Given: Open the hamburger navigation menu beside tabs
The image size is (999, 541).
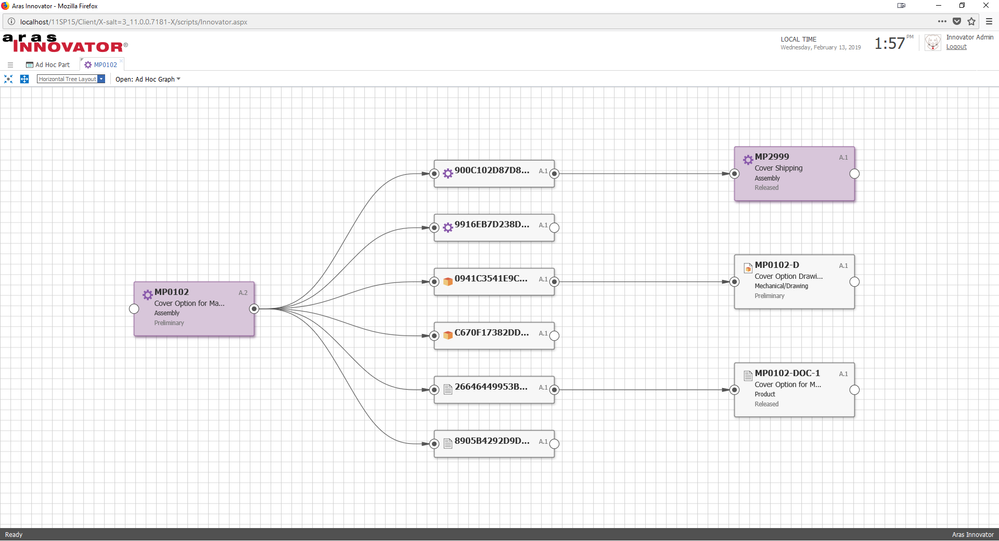Looking at the screenshot, I should pyautogui.click(x=10, y=64).
